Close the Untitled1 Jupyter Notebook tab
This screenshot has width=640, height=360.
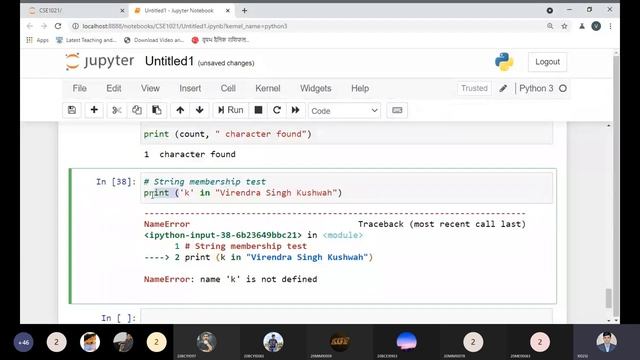pos(228,11)
